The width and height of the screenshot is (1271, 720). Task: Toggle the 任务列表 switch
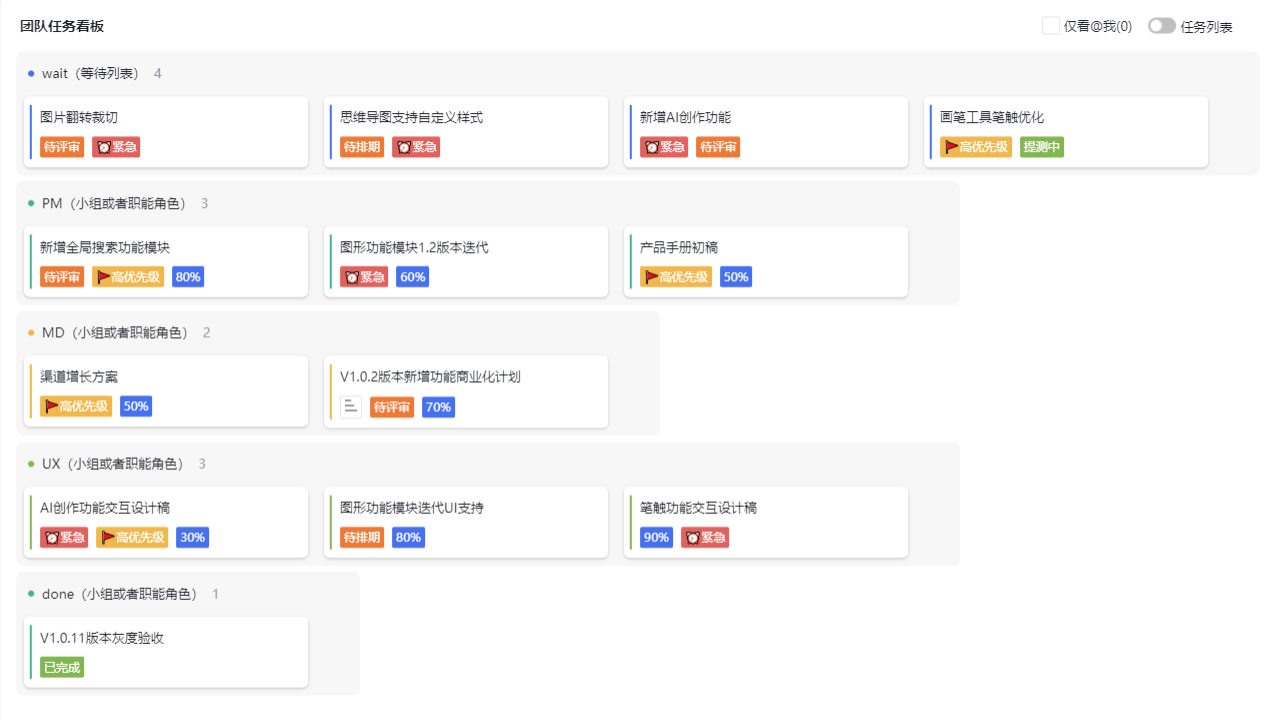click(1161, 26)
